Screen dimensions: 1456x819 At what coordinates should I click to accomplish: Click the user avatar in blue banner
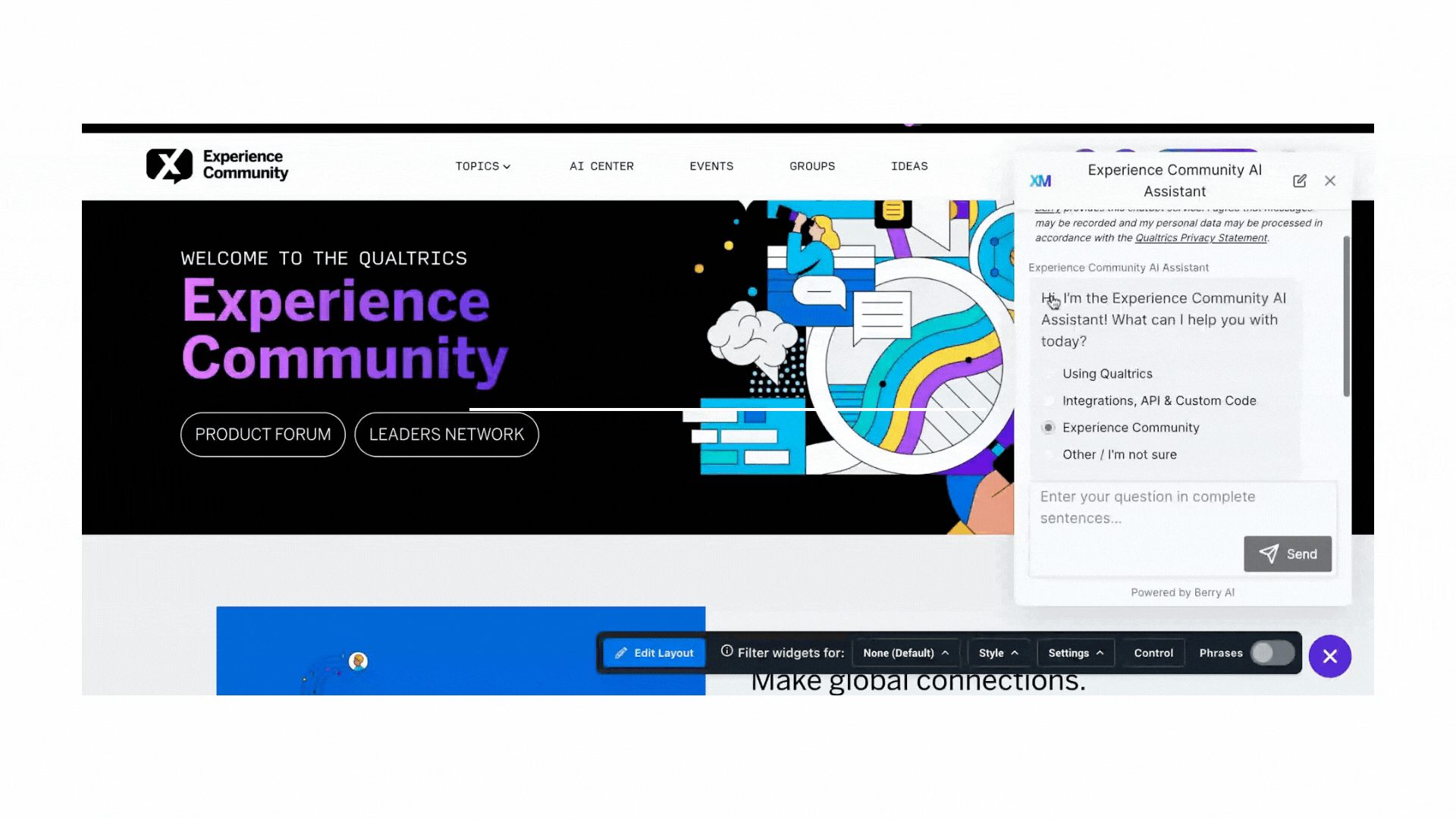[358, 661]
